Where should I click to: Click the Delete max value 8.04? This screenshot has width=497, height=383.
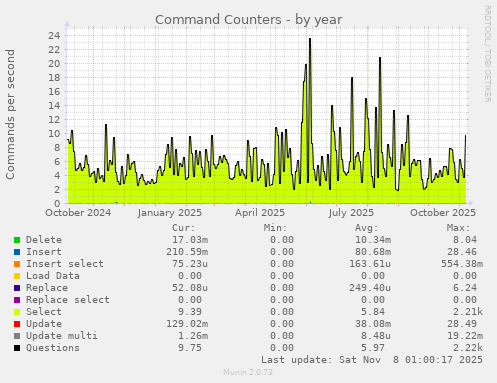465,240
